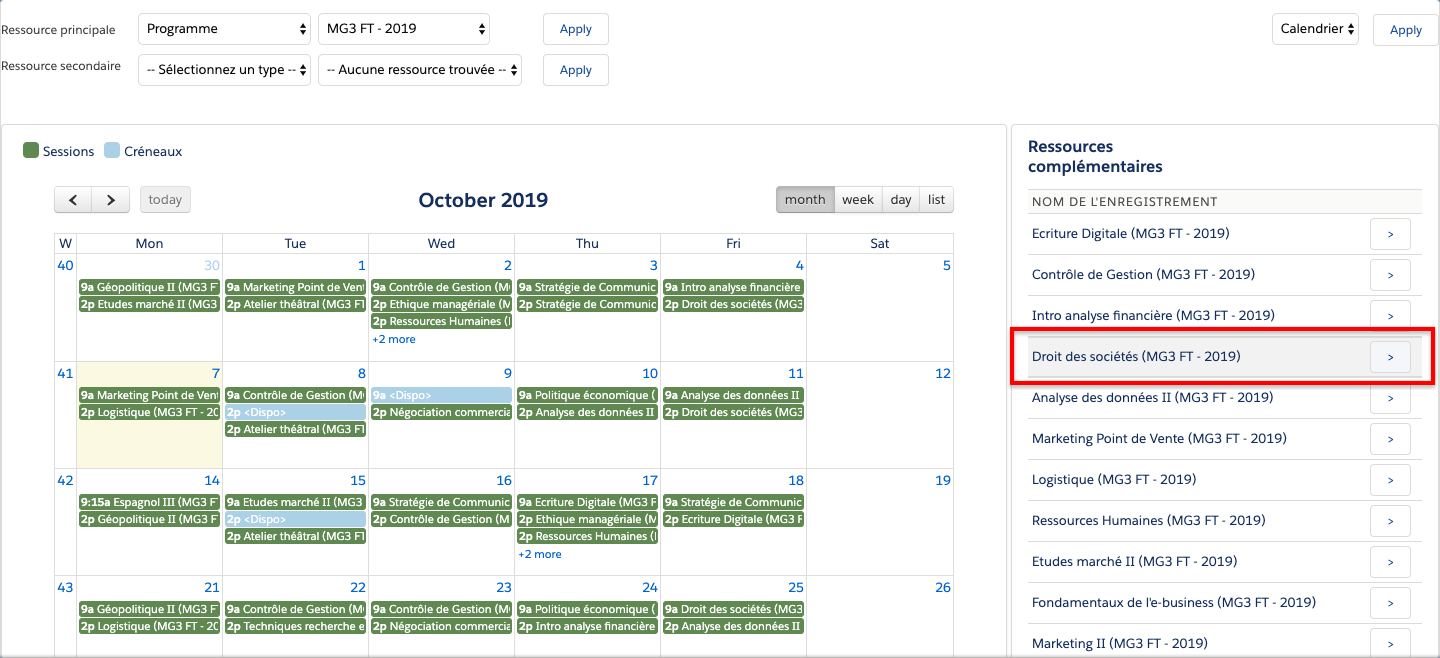1440x658 pixels.
Task: Open arrow next to Logistique resource
Action: tap(1390, 480)
